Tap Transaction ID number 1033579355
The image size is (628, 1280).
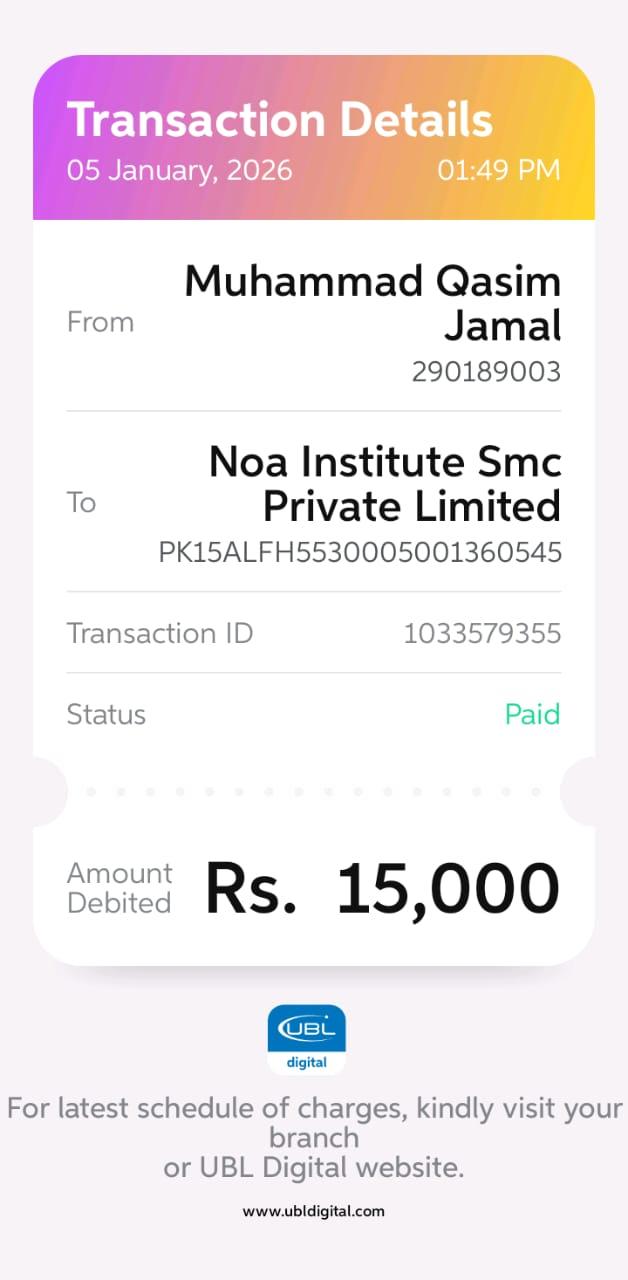[482, 633]
